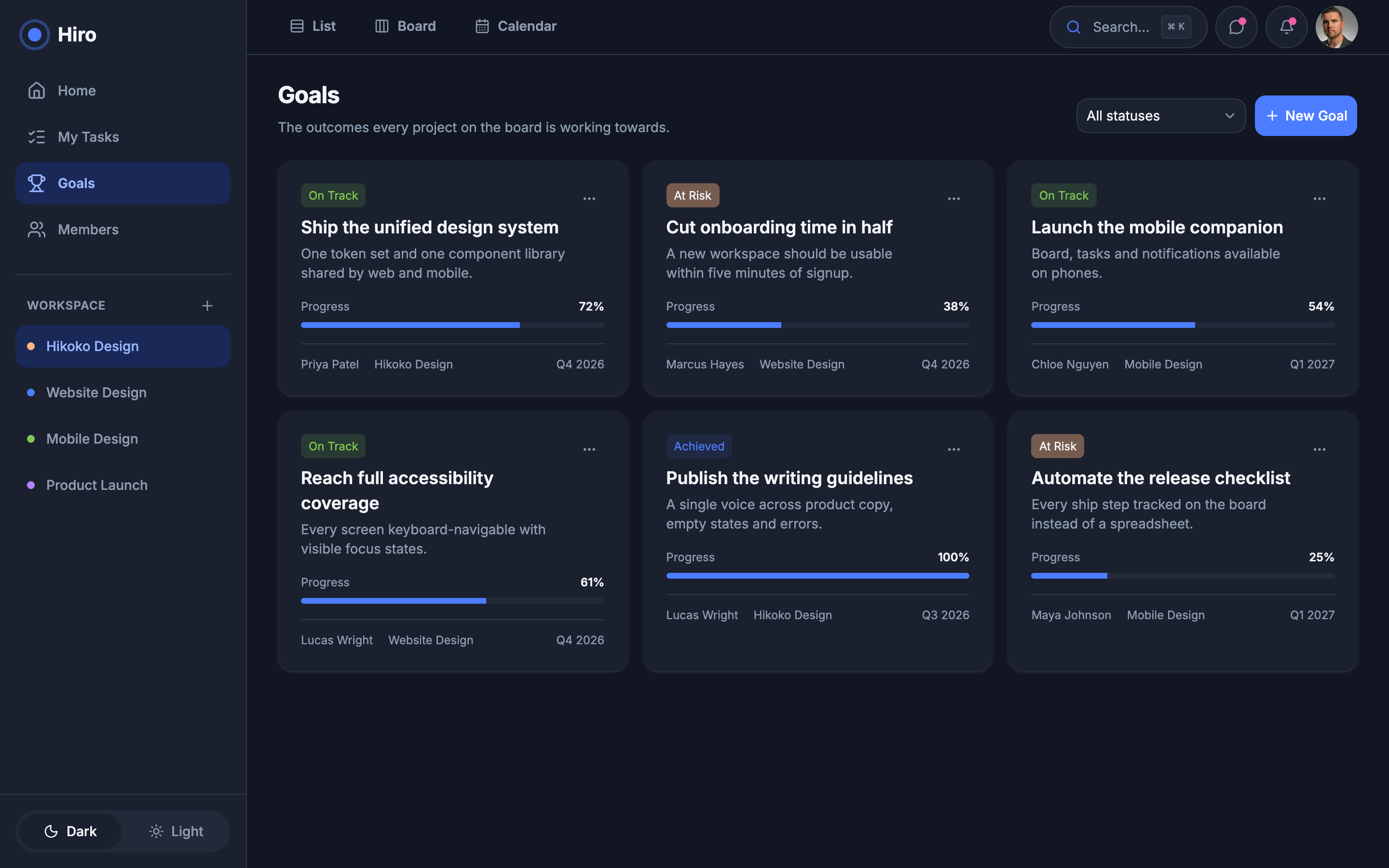The width and height of the screenshot is (1389, 868).
Task: Select Website Design workspace
Action: click(x=123, y=393)
